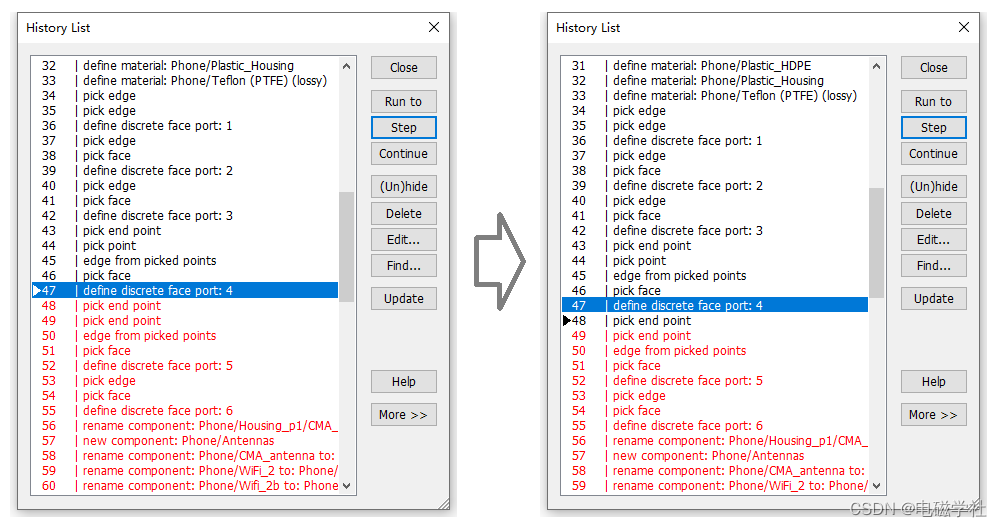This screenshot has height=527, width=1002.
Task: Select row 48 pick end point, right list
Action: [715, 321]
